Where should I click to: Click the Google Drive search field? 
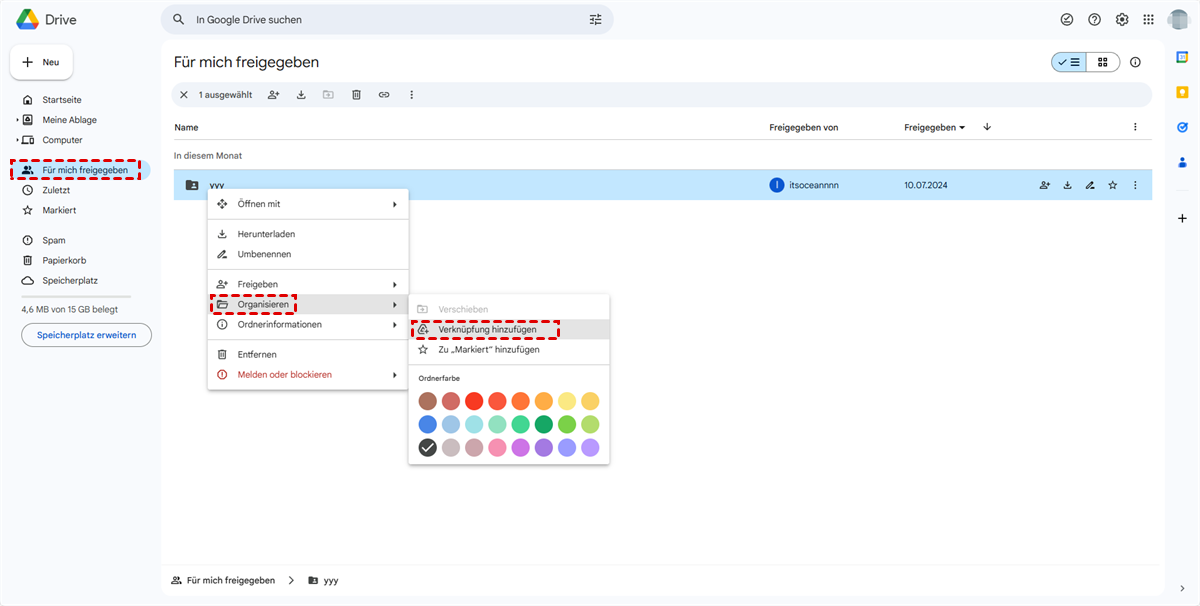(380, 20)
